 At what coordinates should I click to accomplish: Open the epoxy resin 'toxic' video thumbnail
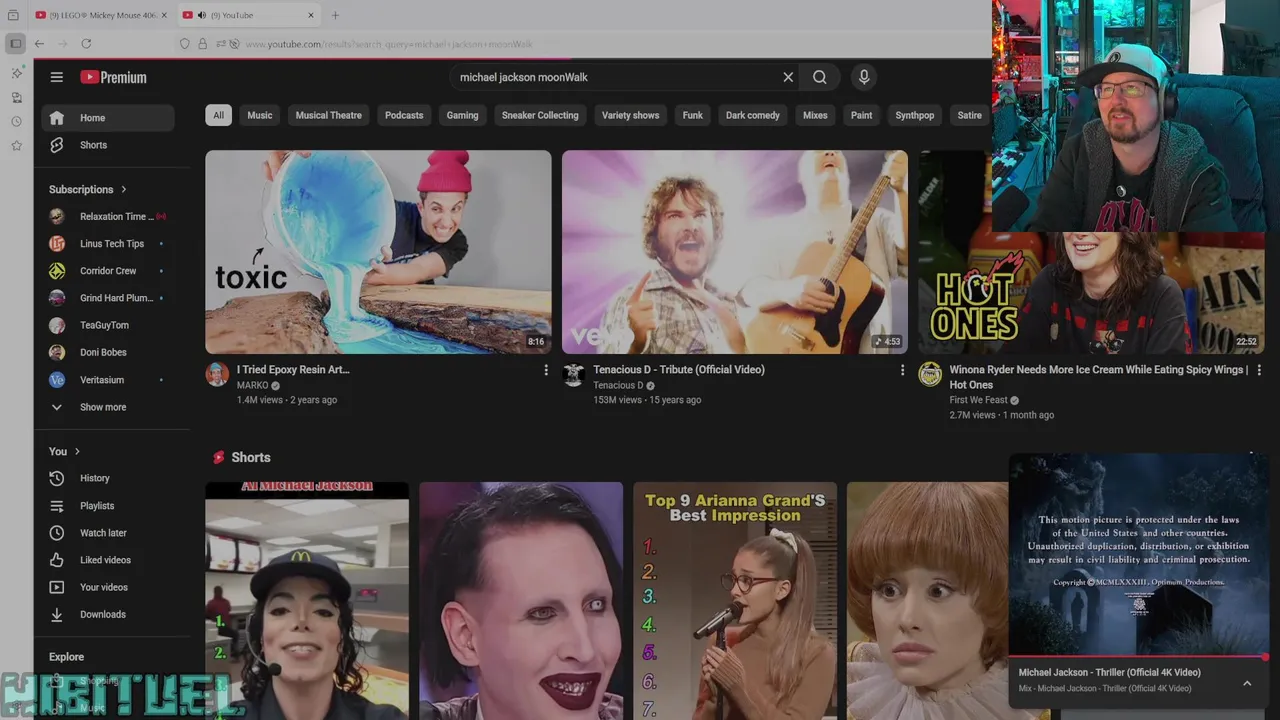point(378,252)
